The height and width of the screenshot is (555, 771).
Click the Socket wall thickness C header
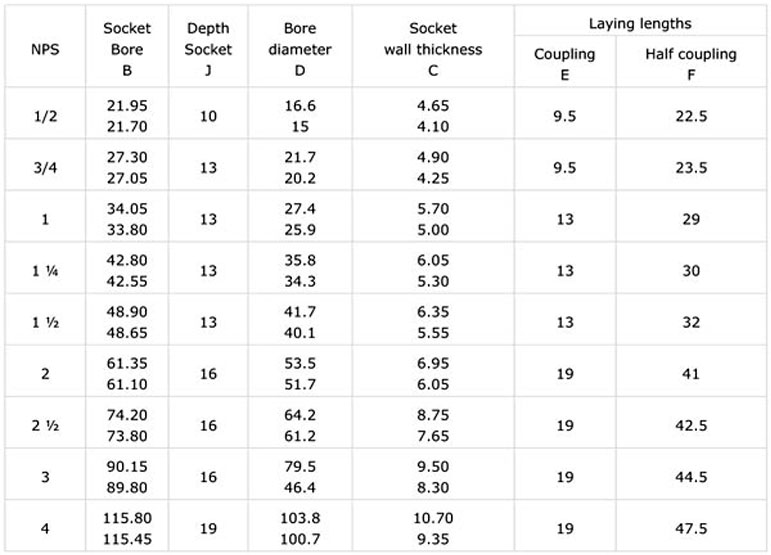point(433,49)
